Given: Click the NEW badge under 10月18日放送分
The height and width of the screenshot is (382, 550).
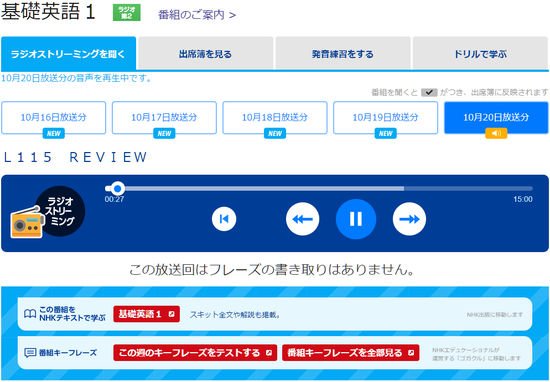Looking at the screenshot, I should (275, 133).
